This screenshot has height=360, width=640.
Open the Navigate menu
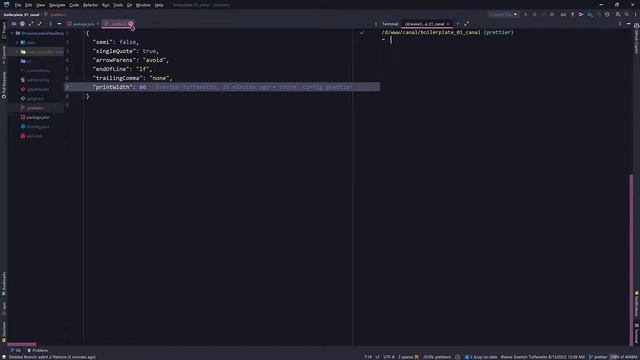point(57,5)
